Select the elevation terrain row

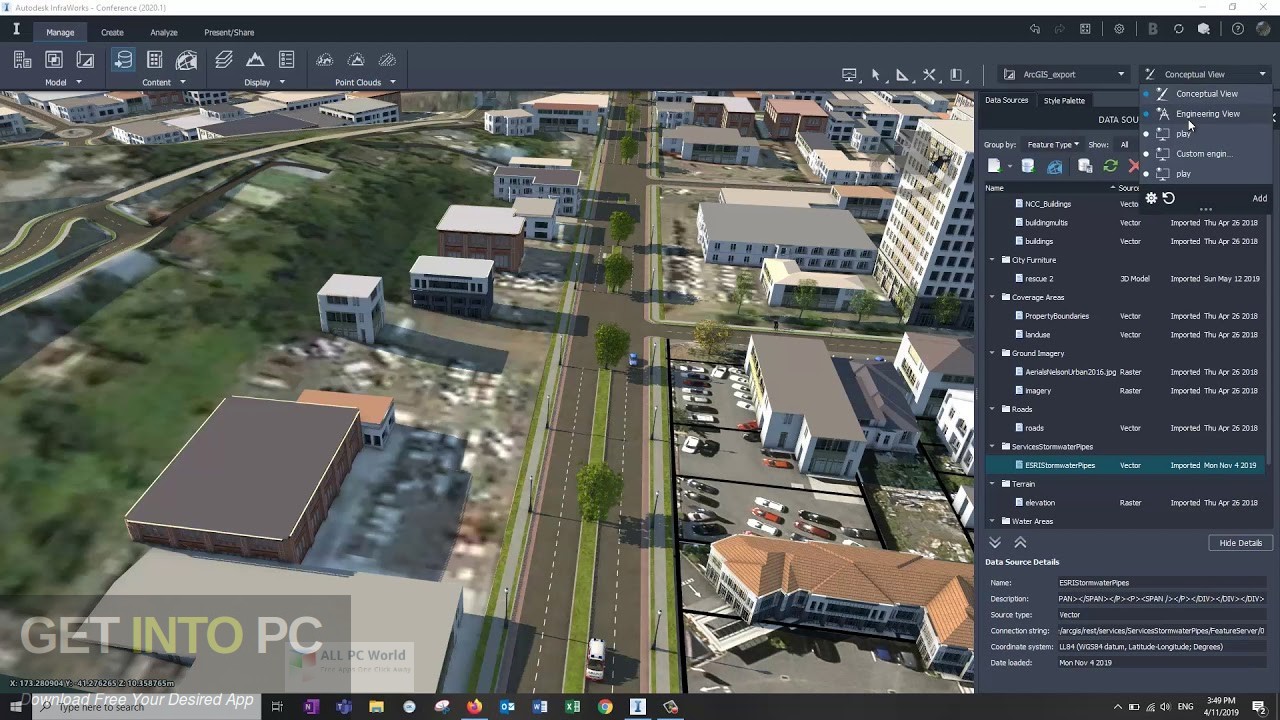point(1125,503)
